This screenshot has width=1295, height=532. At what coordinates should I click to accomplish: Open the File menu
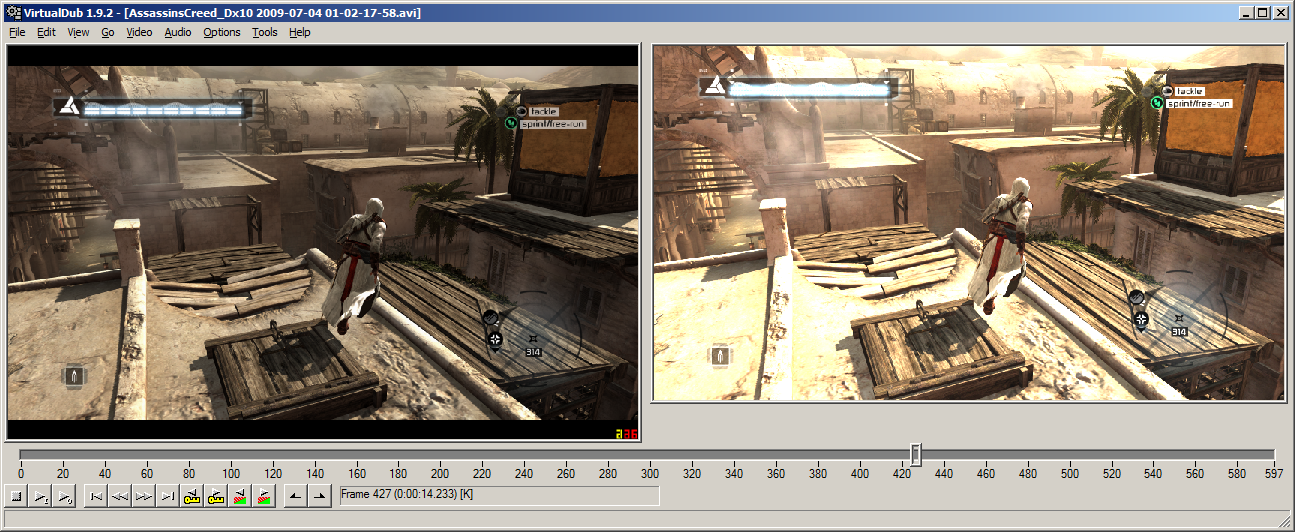tap(17, 32)
